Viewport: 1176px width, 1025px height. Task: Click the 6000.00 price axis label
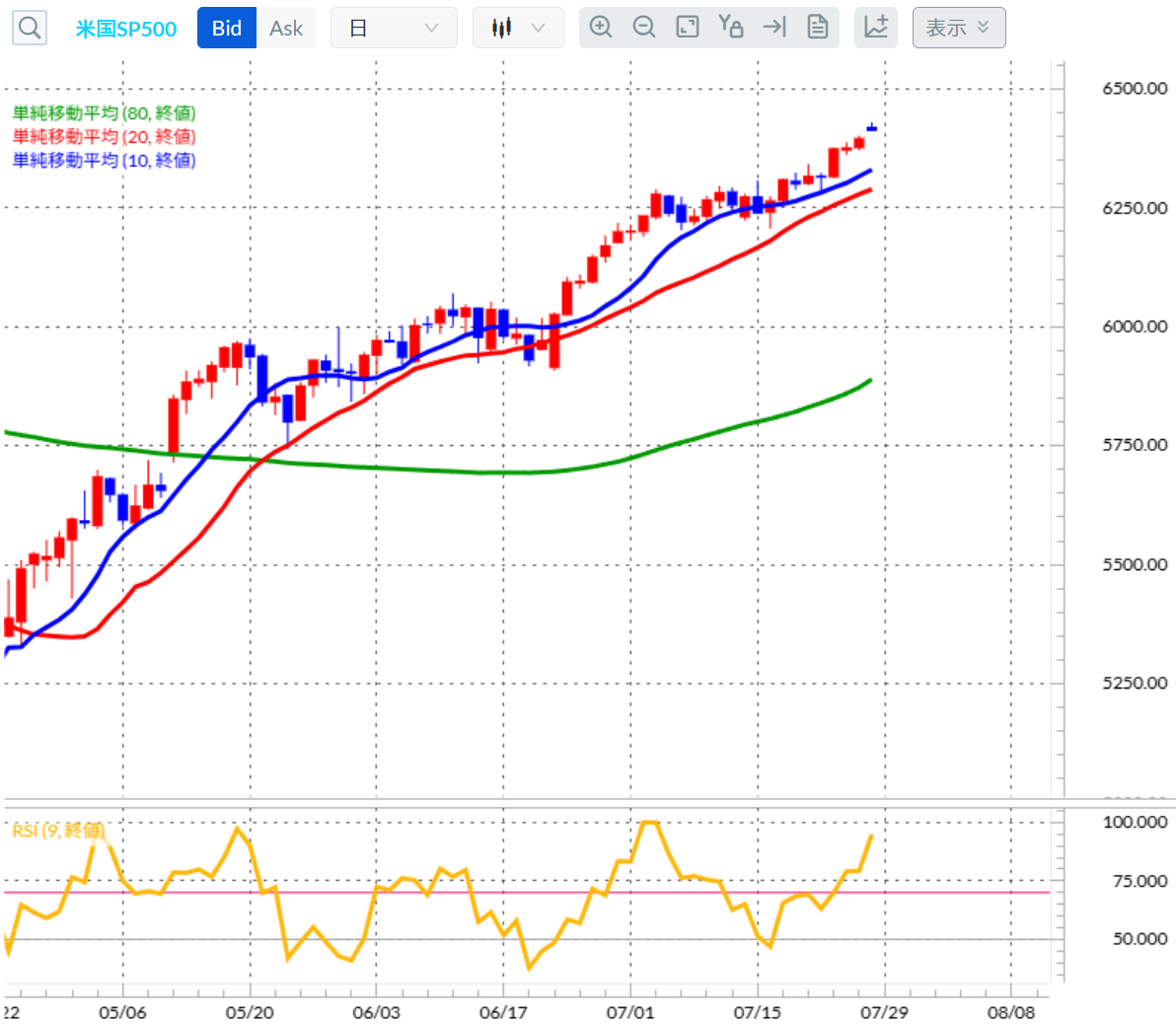tap(1135, 327)
